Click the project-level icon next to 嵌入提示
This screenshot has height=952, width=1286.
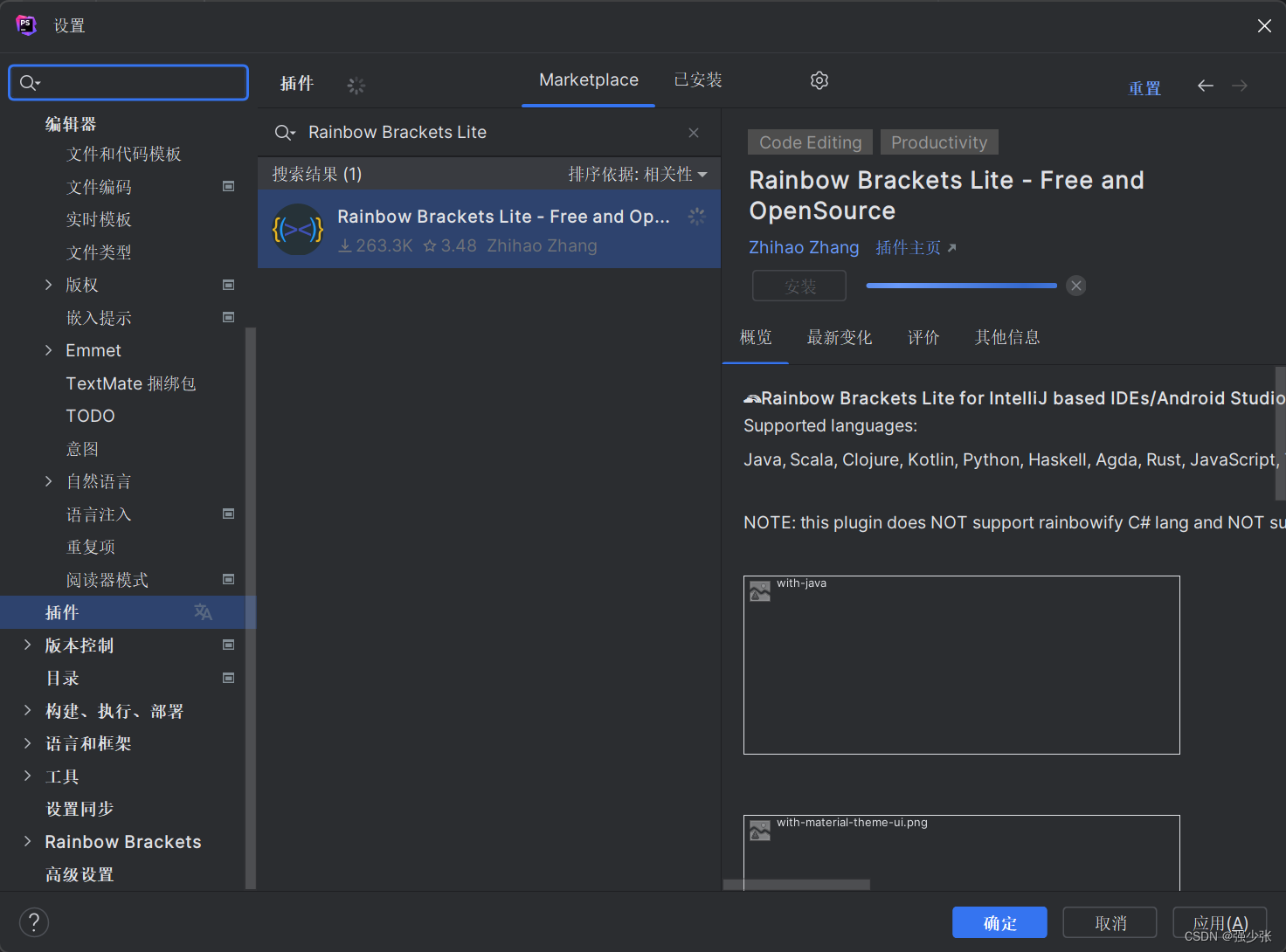[x=229, y=317]
